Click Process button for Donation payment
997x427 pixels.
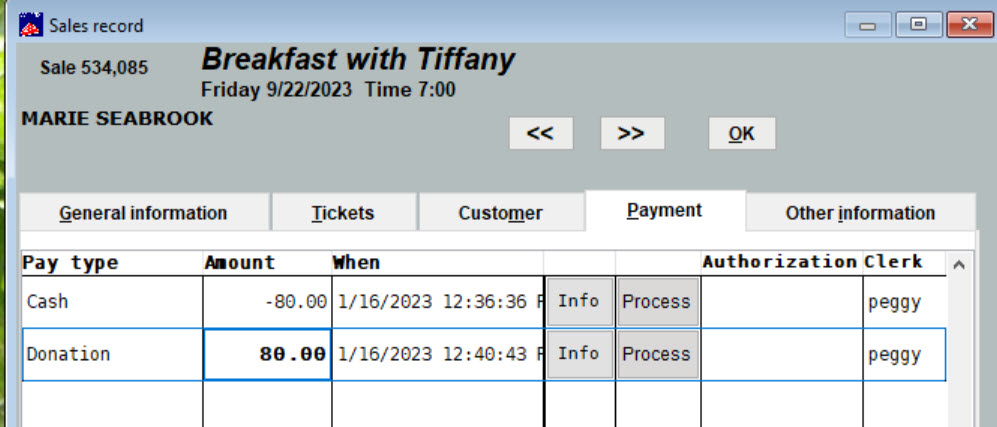657,355
